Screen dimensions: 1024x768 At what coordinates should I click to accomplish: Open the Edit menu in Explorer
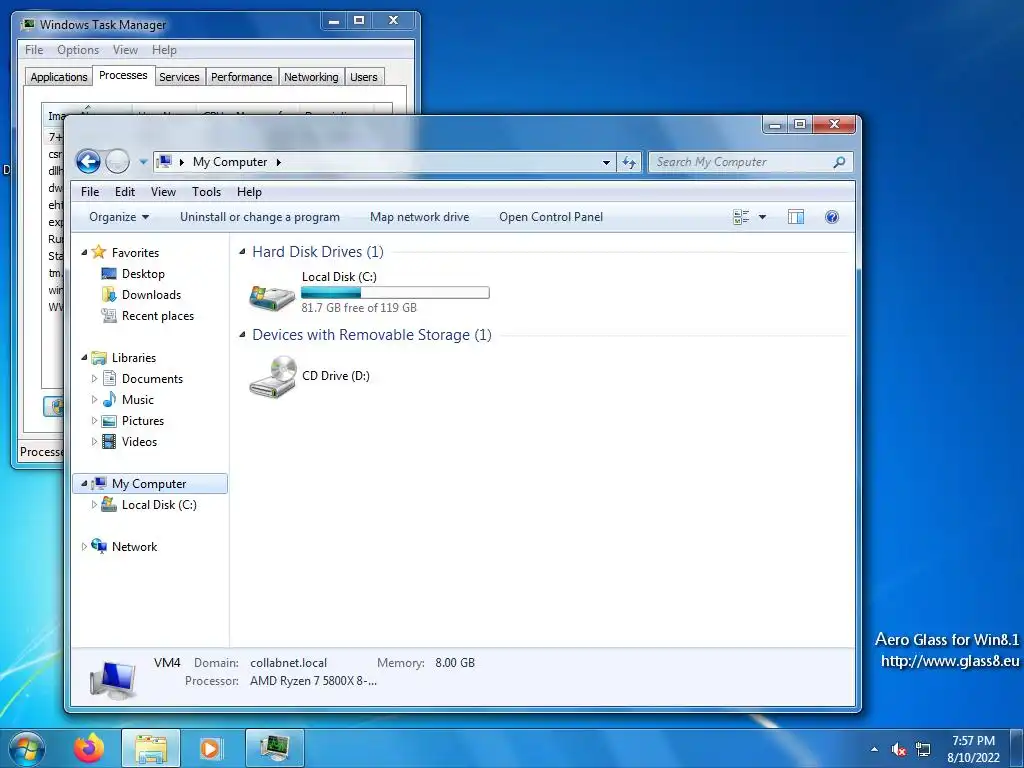click(125, 191)
